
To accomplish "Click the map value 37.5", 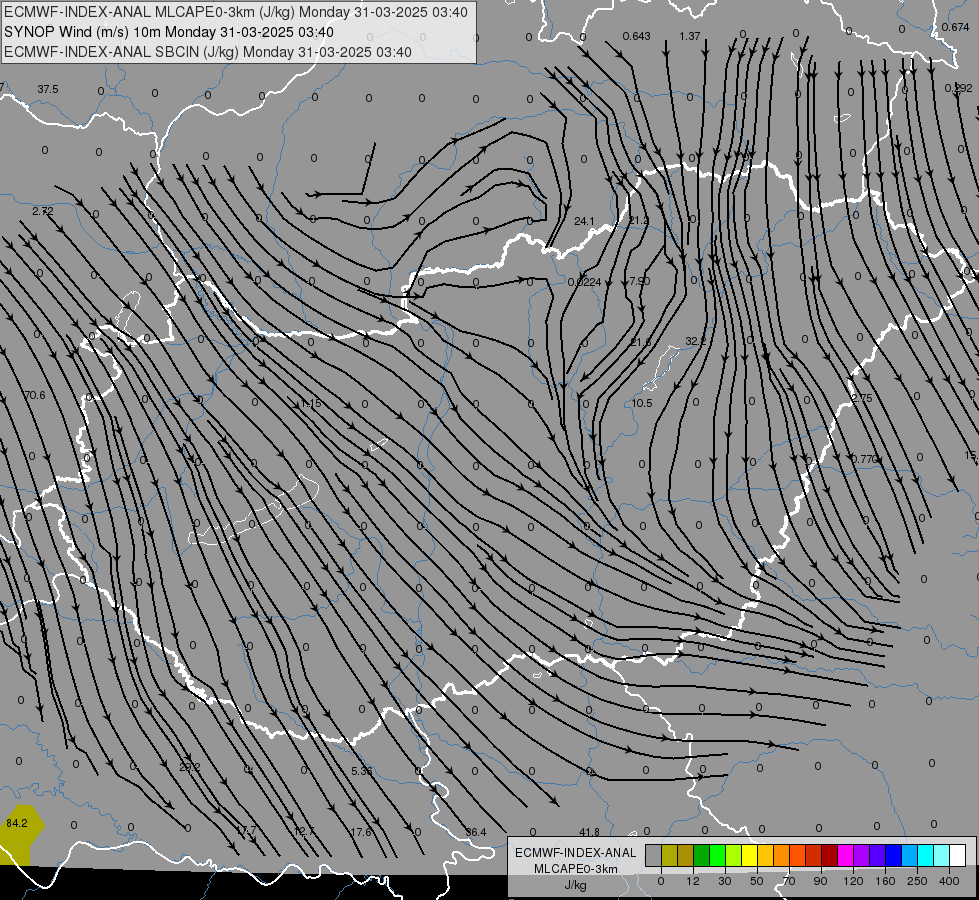I will 47,89.
